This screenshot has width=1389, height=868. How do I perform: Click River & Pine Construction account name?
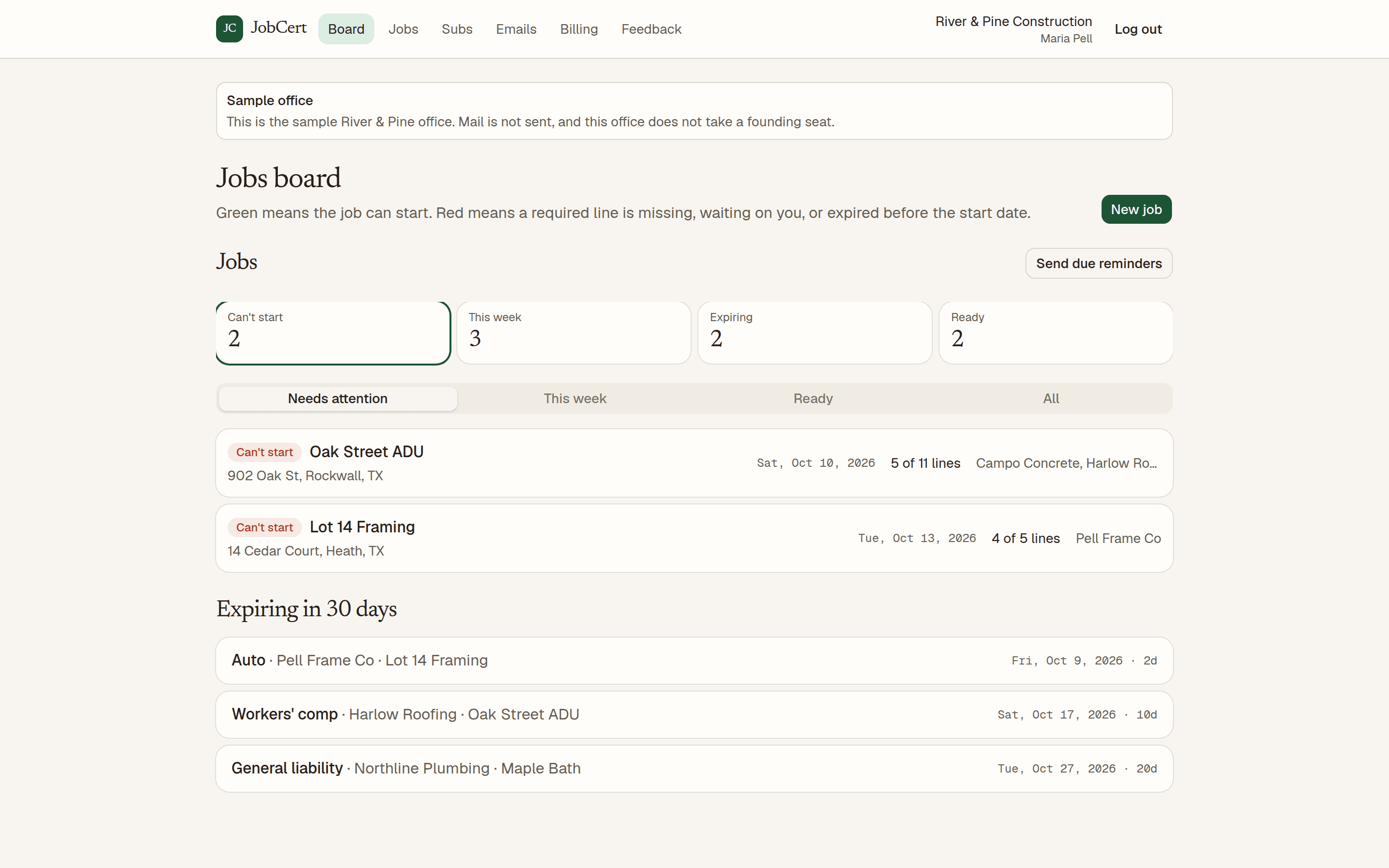pos(1013,21)
